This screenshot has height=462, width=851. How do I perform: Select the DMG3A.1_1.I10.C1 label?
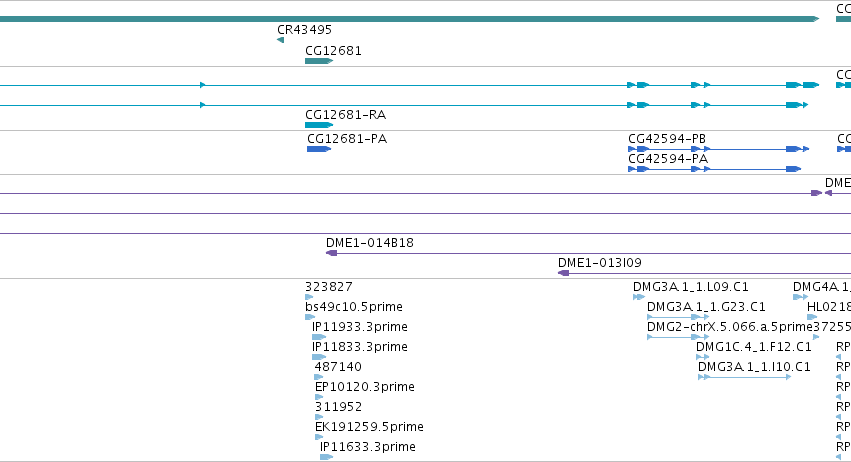click(x=754, y=367)
